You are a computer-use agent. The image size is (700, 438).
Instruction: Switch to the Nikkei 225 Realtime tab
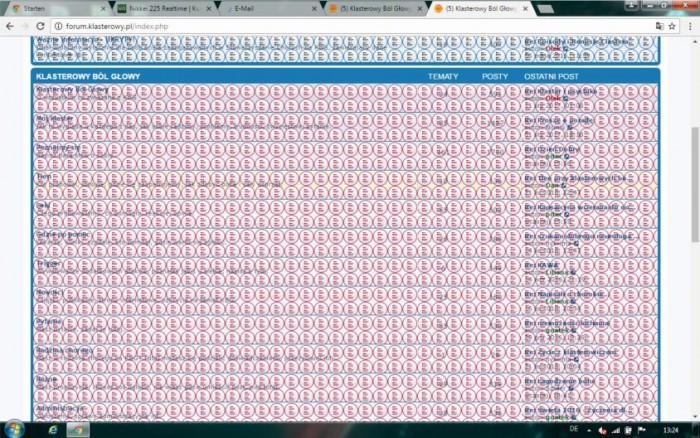point(160,8)
